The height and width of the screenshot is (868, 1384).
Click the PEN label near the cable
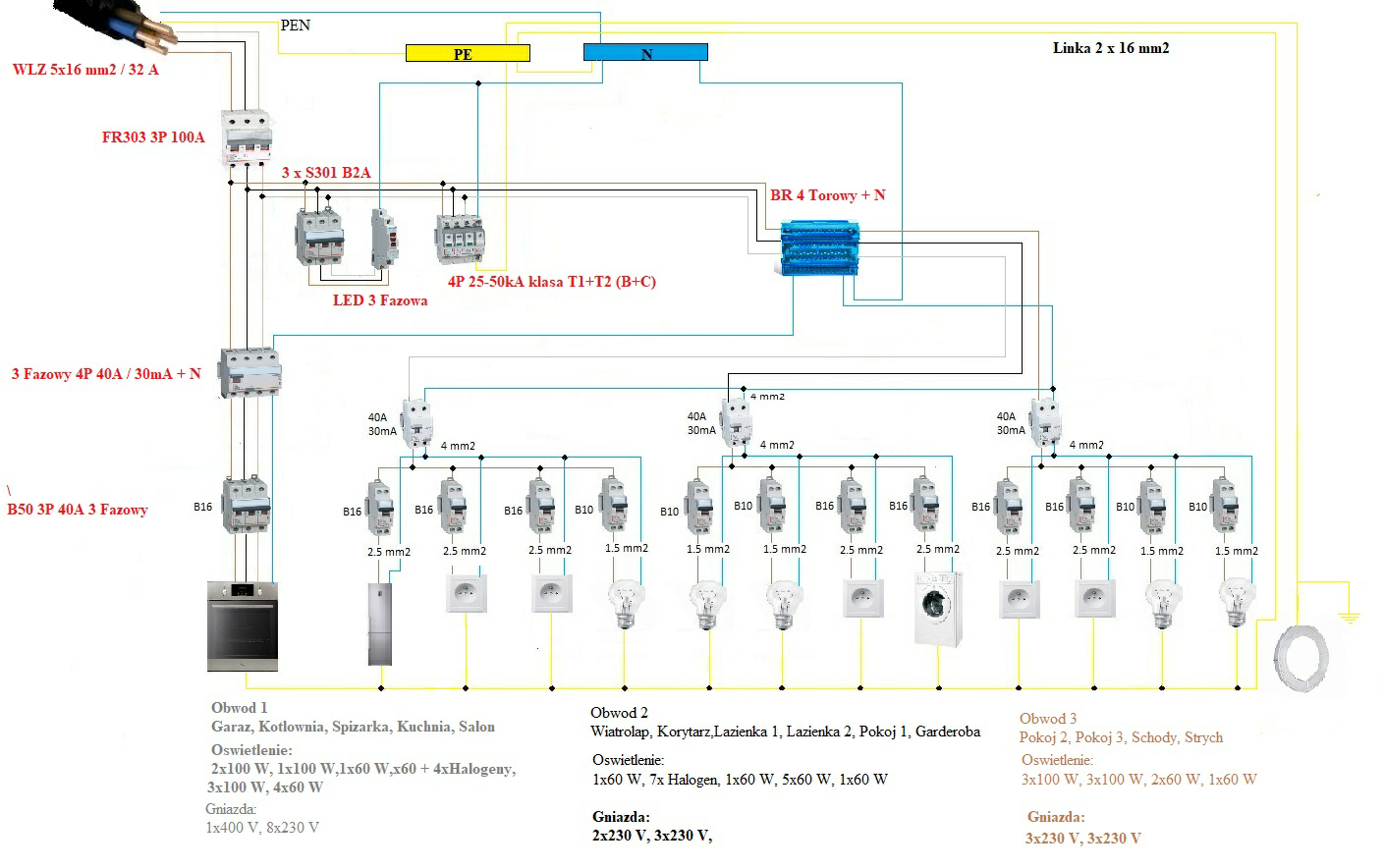[295, 26]
